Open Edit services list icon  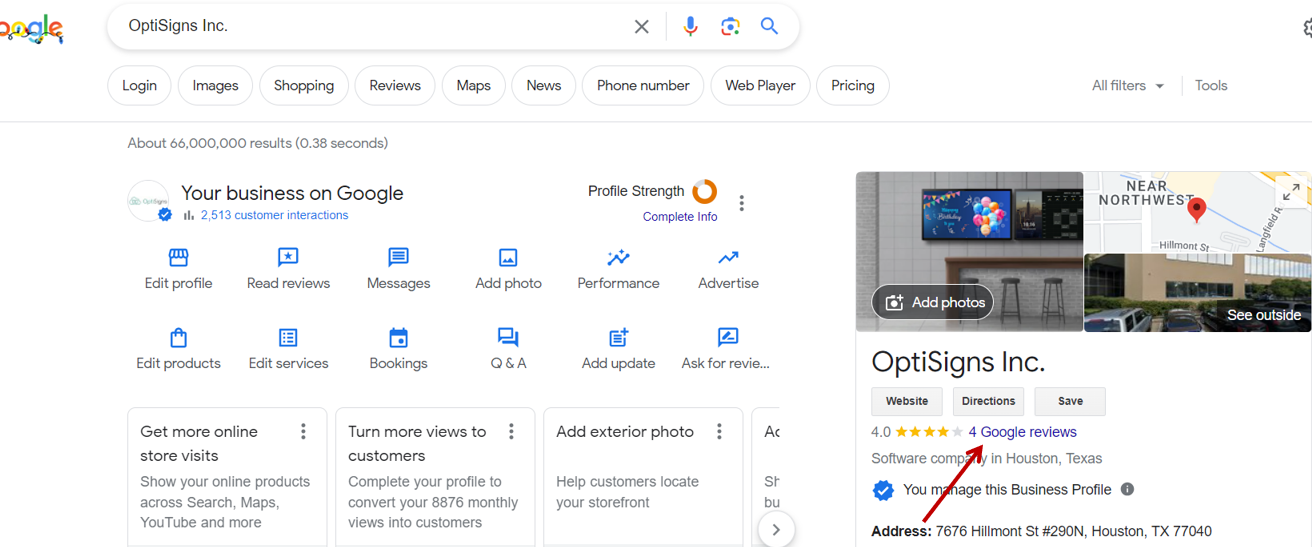(x=288, y=337)
